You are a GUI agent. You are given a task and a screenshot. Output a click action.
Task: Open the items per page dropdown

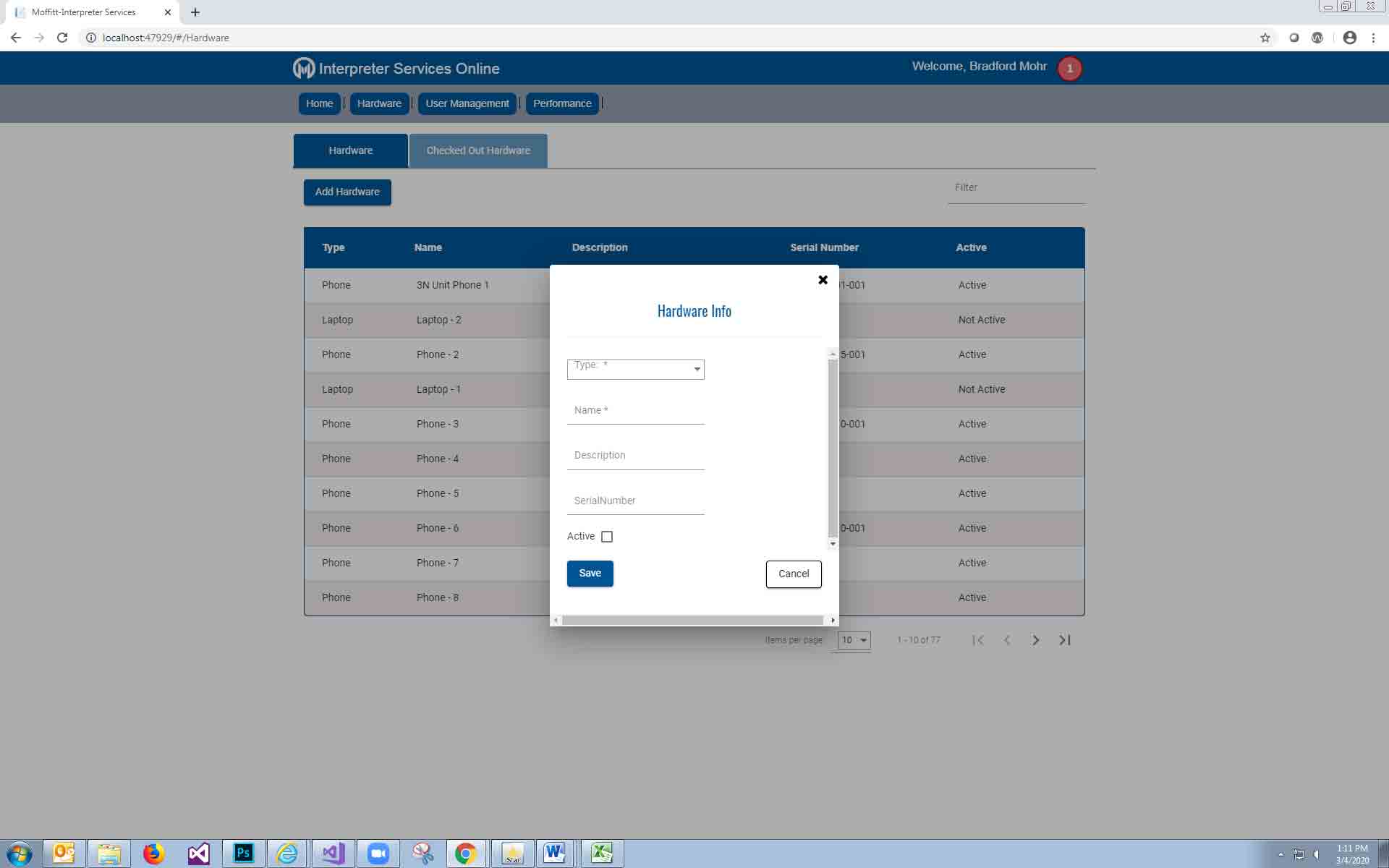point(854,640)
